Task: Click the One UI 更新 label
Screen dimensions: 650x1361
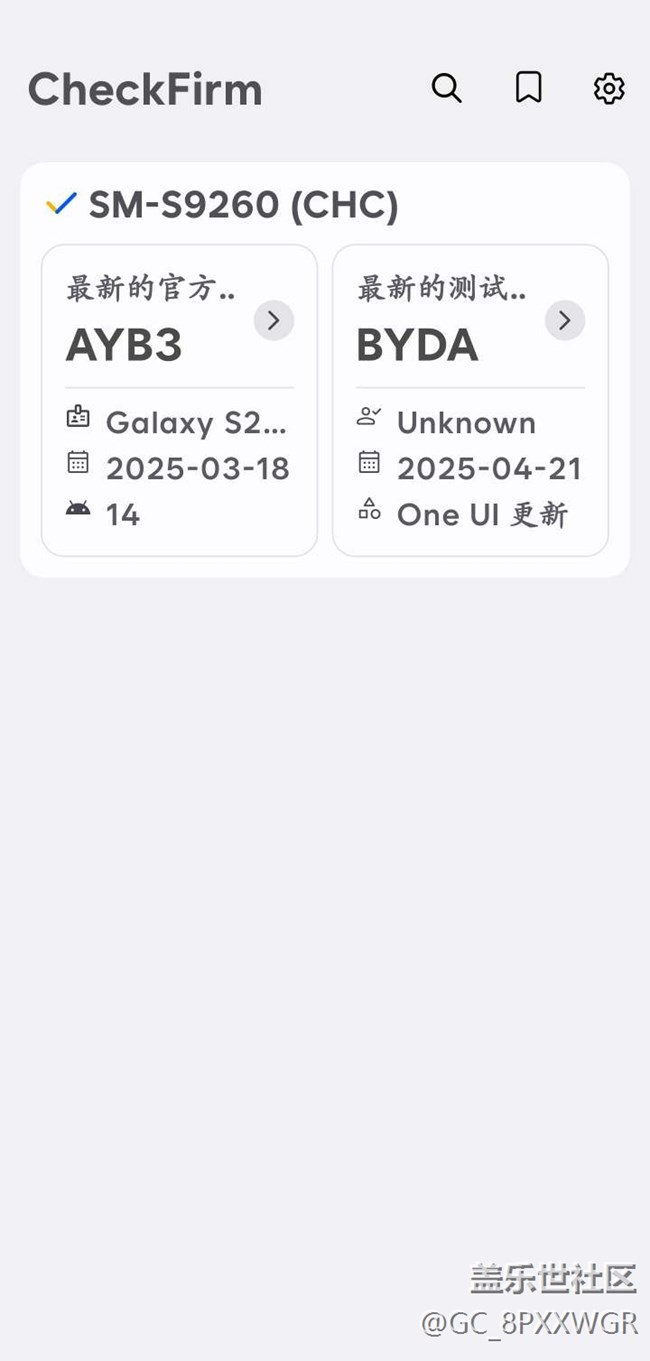Action: [482, 514]
